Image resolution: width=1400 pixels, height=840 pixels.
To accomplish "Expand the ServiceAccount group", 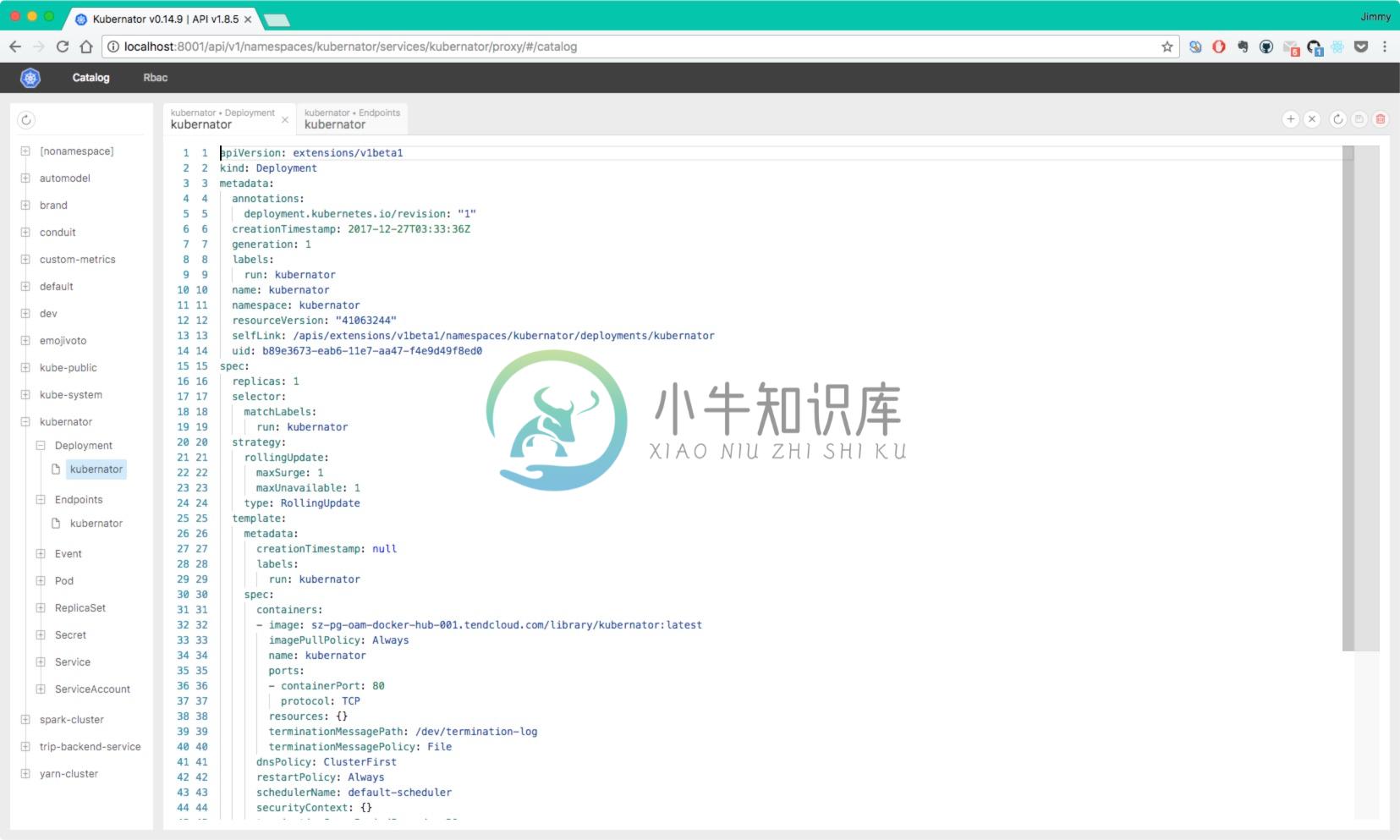I will (41, 689).
